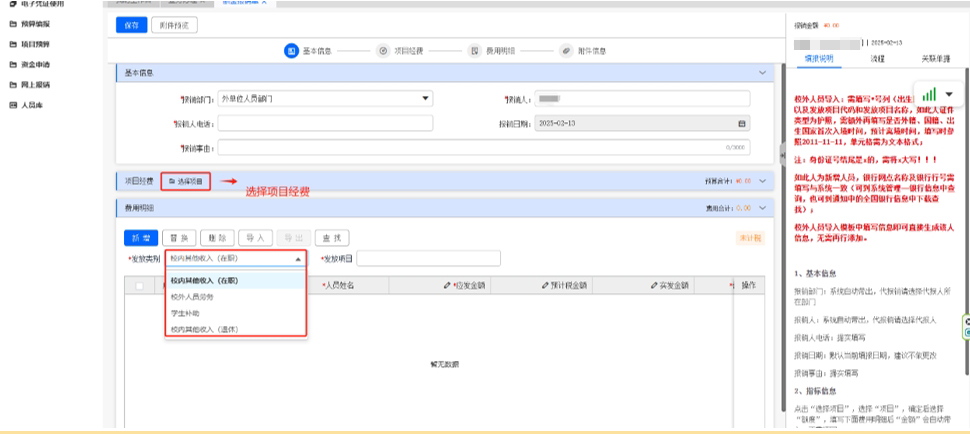Click the 基本信息 step icon
970x434 pixels.
[292, 50]
